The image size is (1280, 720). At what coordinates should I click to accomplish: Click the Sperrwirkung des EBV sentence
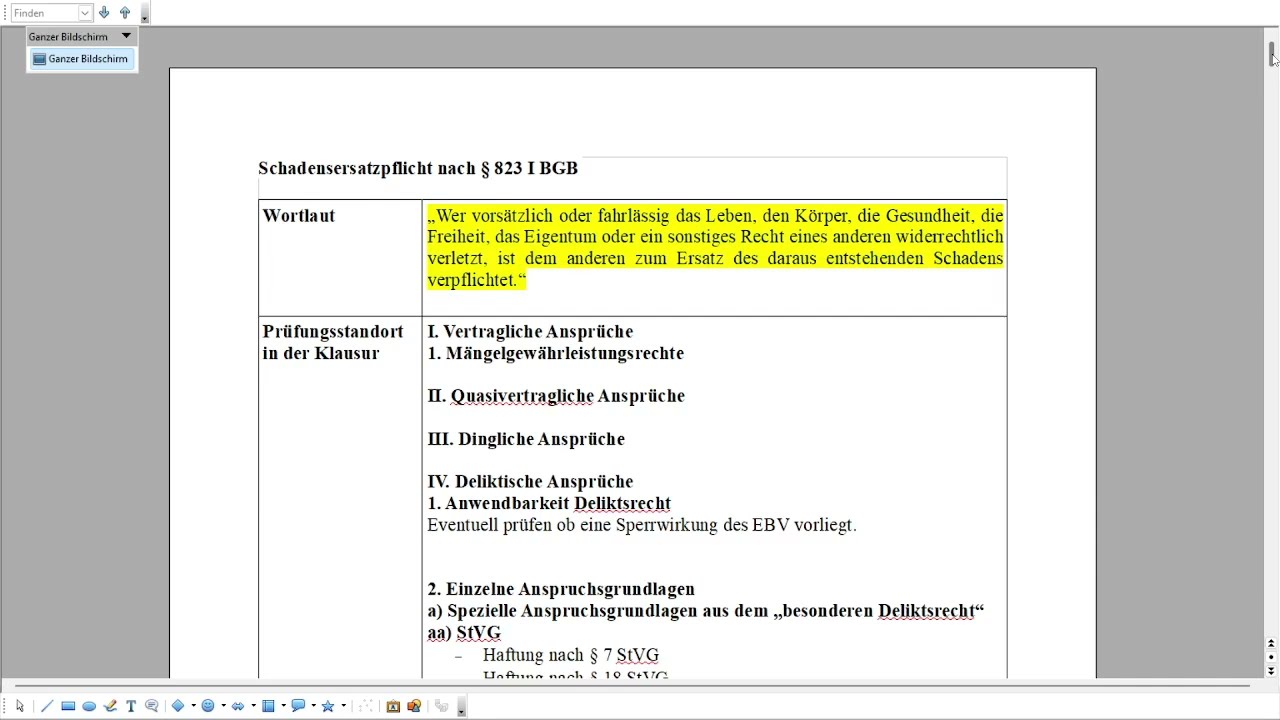(x=642, y=525)
